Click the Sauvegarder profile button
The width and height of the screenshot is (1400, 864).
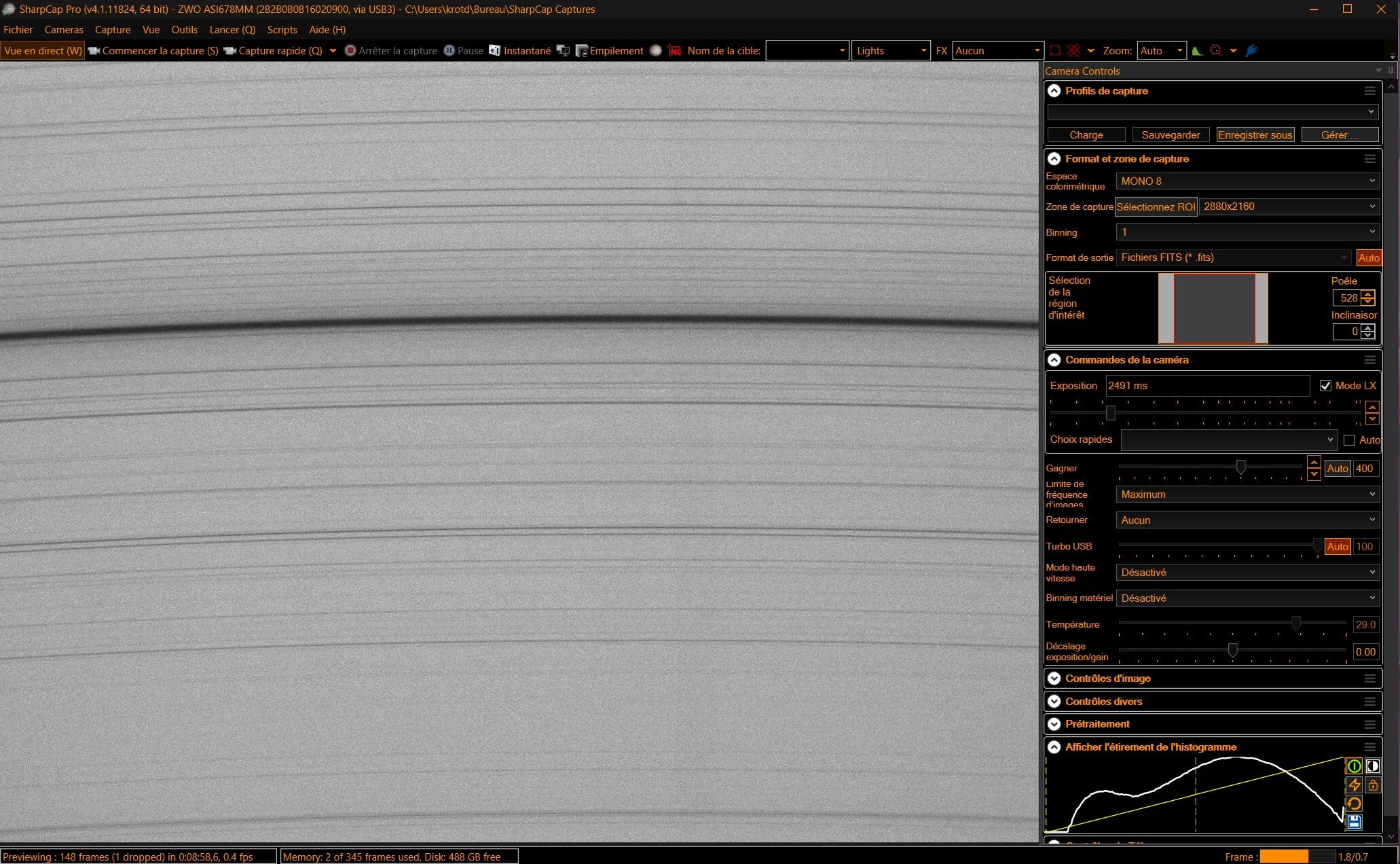(x=1171, y=135)
